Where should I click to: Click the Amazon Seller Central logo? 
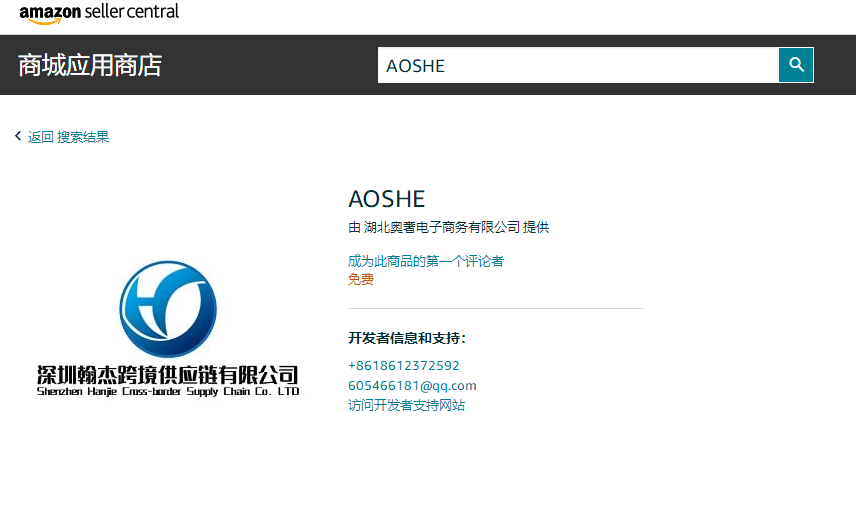[99, 13]
